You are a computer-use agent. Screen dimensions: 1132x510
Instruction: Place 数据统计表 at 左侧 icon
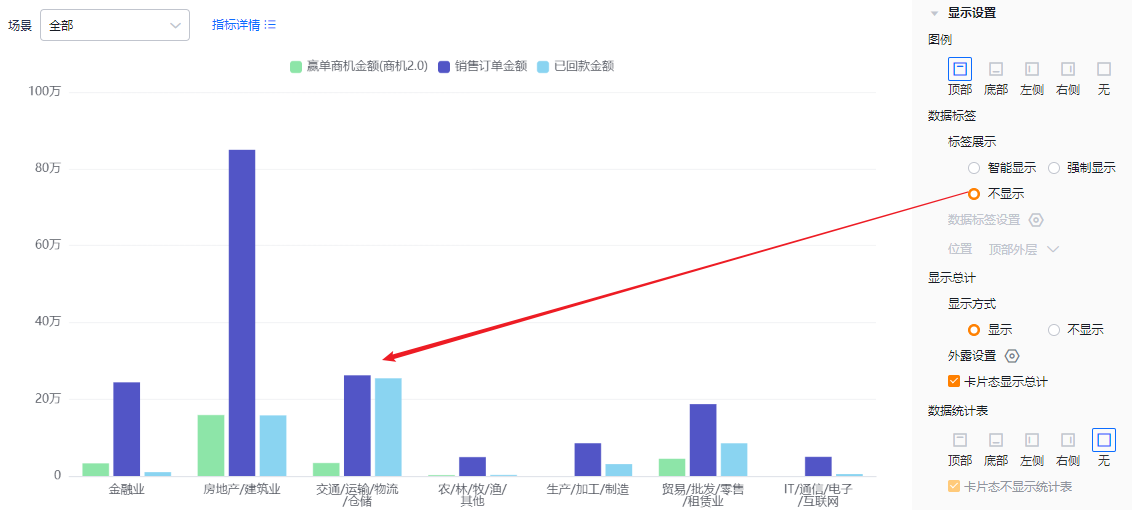tap(1032, 440)
